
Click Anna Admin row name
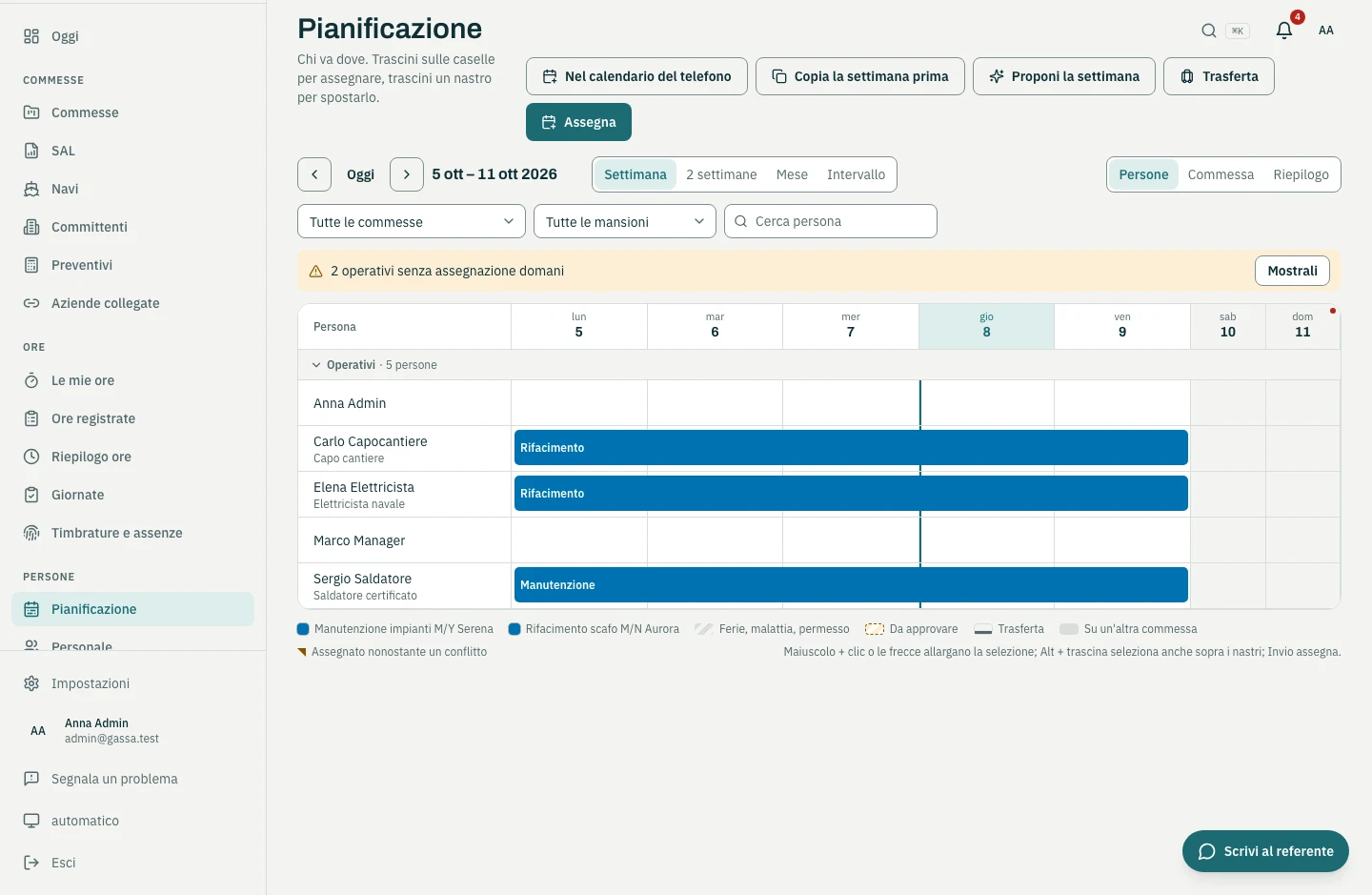point(350,403)
